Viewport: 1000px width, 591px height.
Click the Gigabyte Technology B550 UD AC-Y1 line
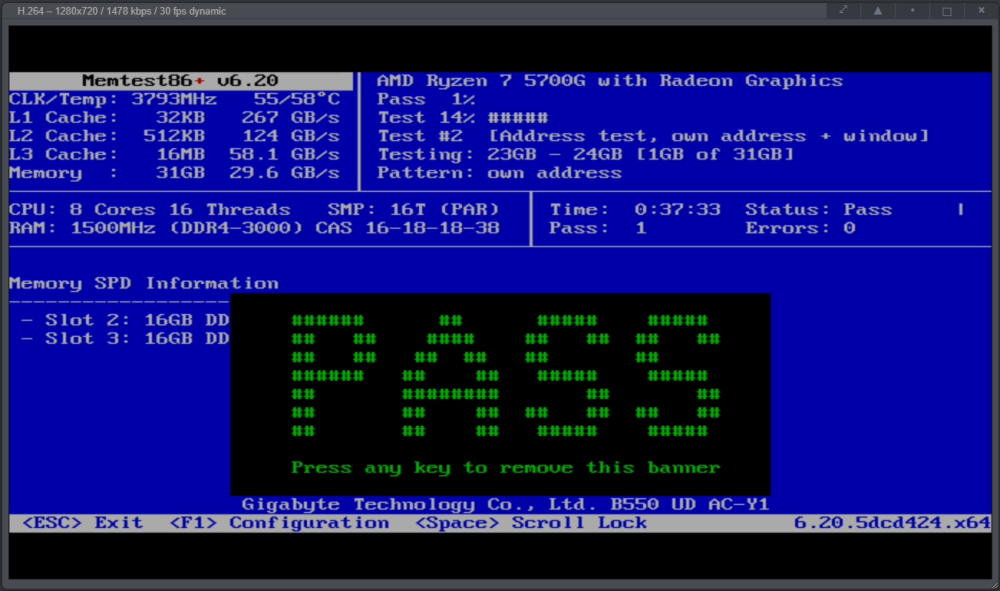[506, 505]
